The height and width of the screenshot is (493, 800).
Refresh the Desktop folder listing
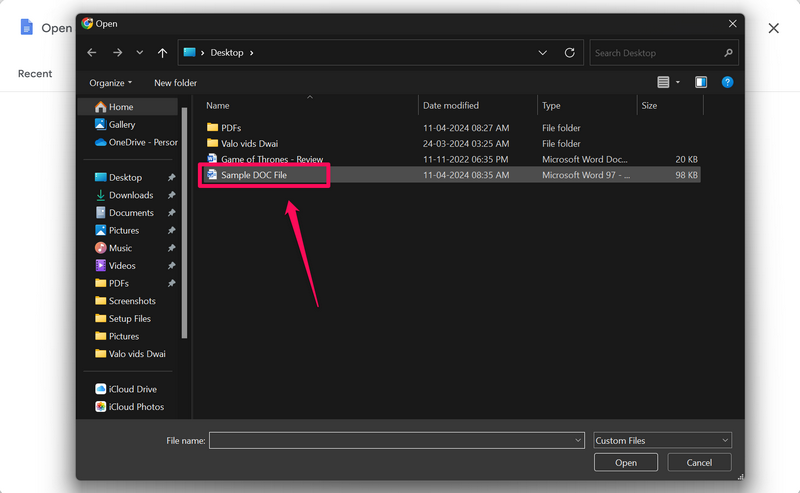click(x=570, y=53)
